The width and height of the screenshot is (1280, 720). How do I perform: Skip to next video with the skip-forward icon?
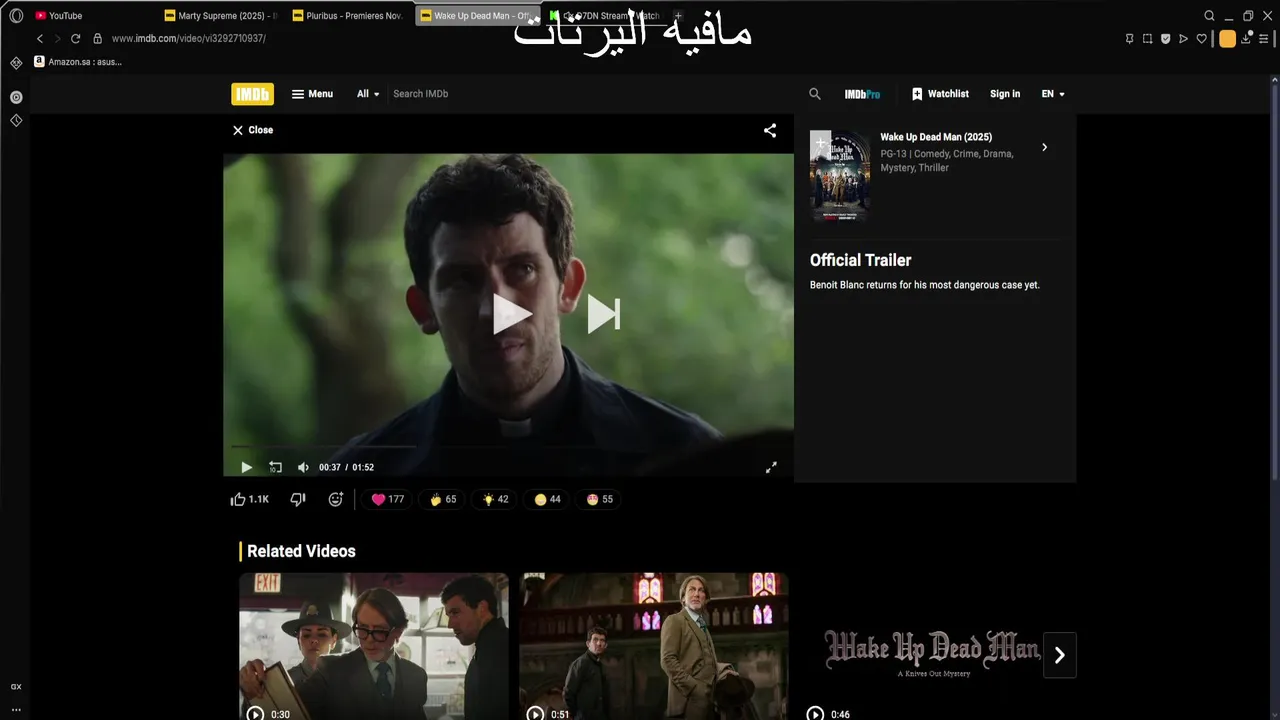(604, 314)
